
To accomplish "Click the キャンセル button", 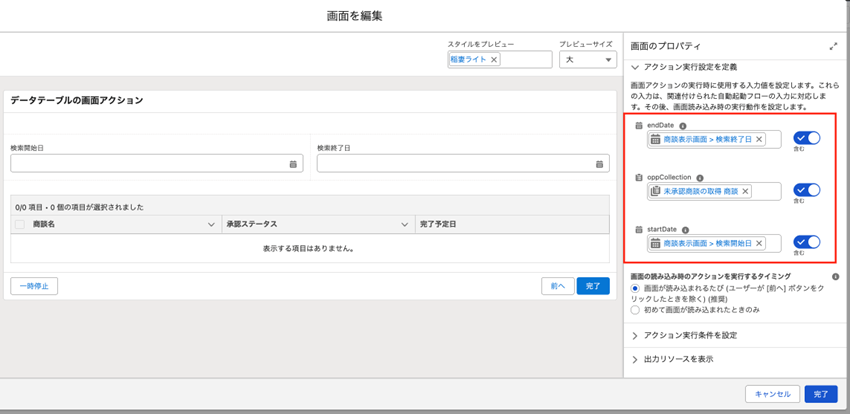I will click(x=772, y=394).
